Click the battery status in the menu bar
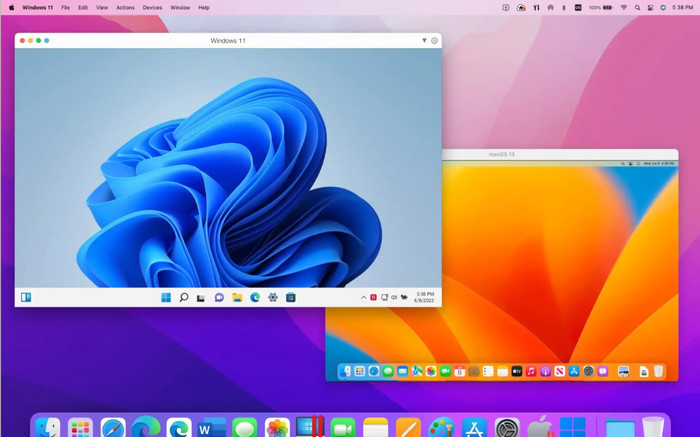 tap(600, 8)
